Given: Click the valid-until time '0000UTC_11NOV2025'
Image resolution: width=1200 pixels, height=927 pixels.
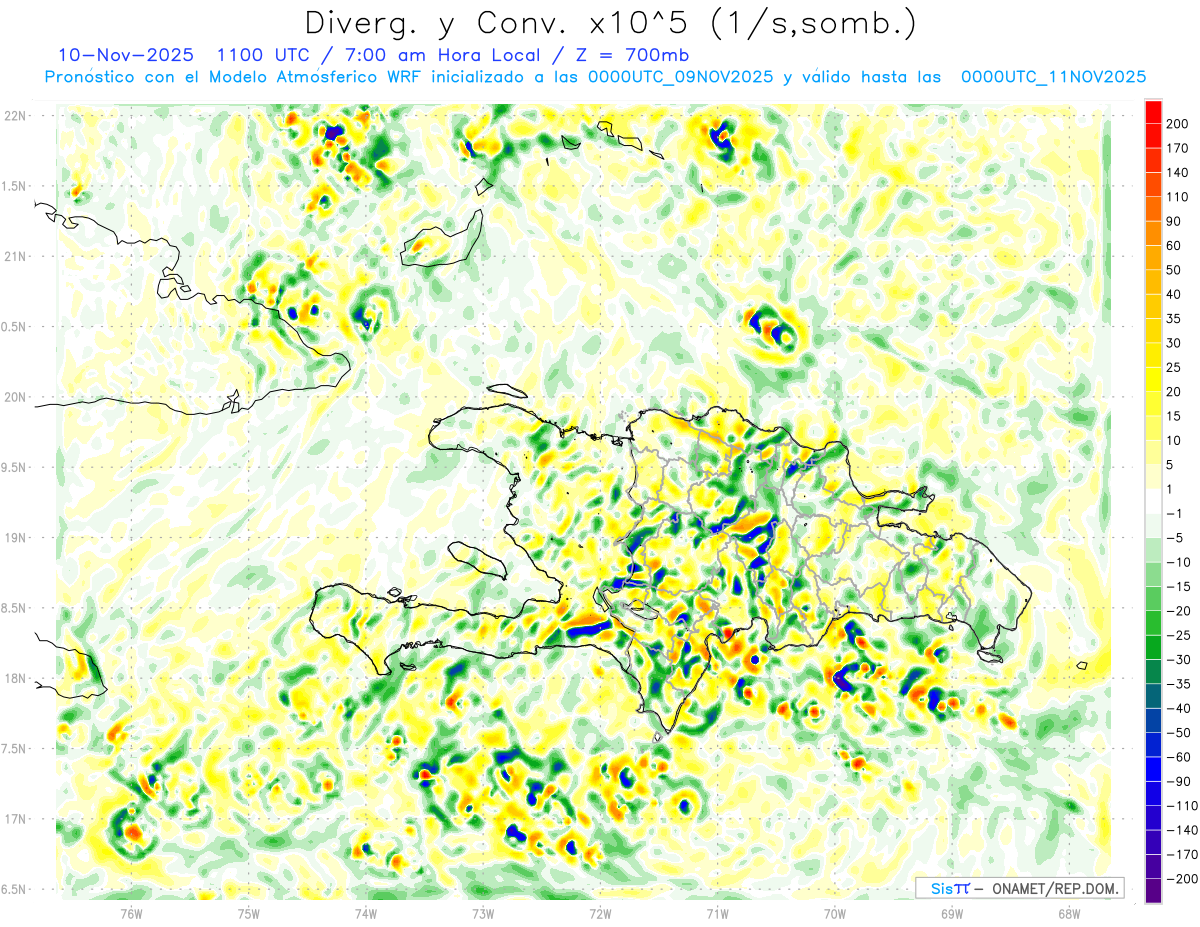Looking at the screenshot, I should tap(1053, 76).
